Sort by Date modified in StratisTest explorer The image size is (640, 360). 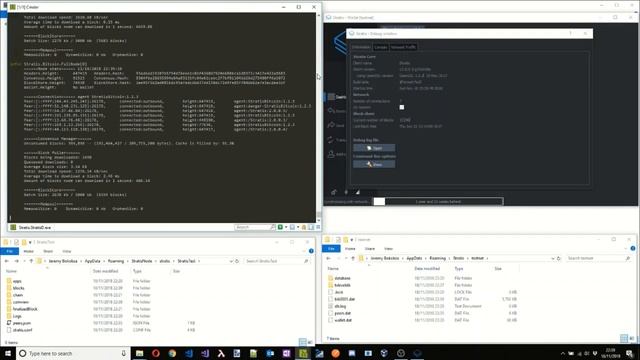105,271
